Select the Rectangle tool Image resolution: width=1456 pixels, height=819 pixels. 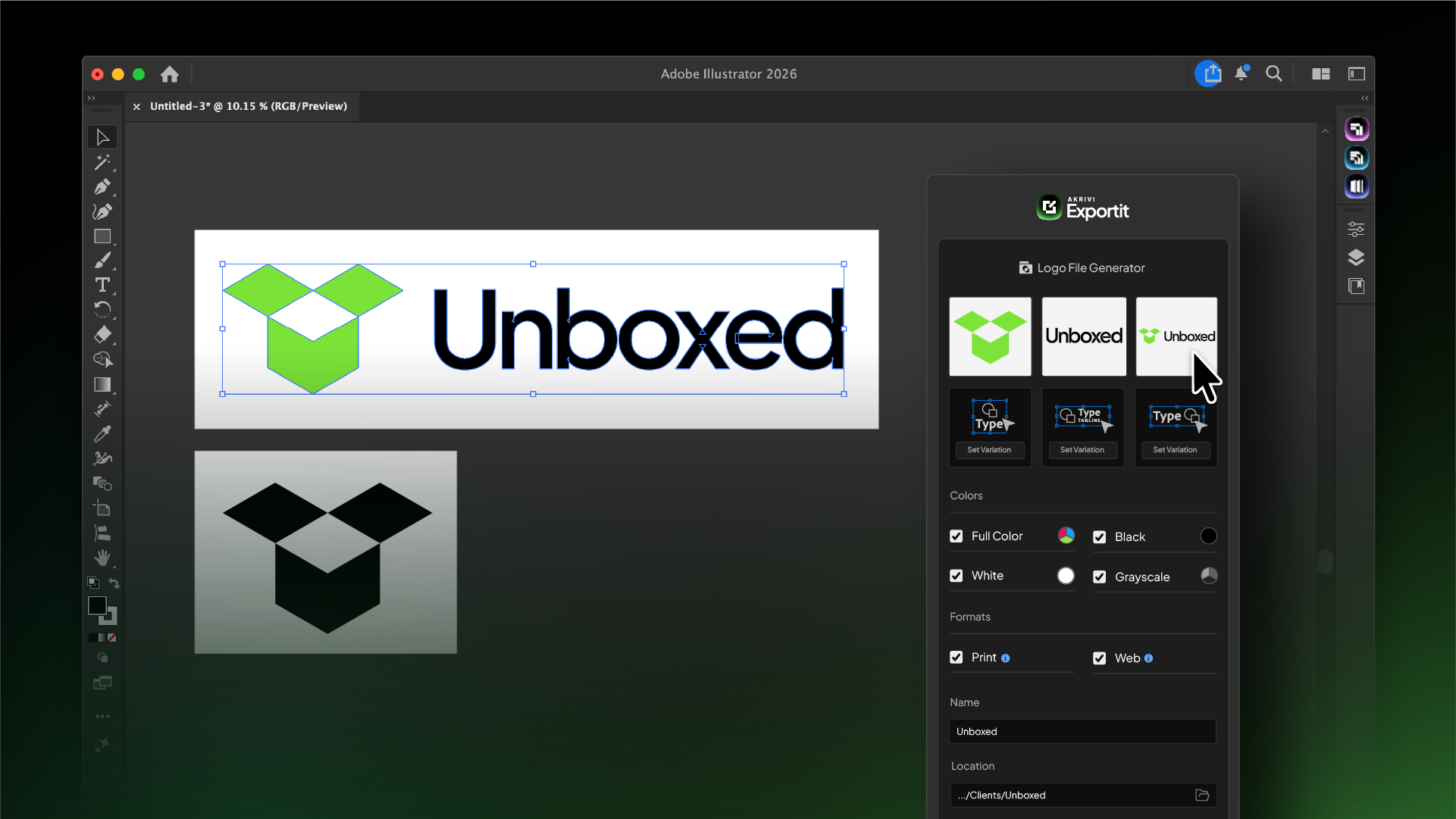[x=102, y=236]
